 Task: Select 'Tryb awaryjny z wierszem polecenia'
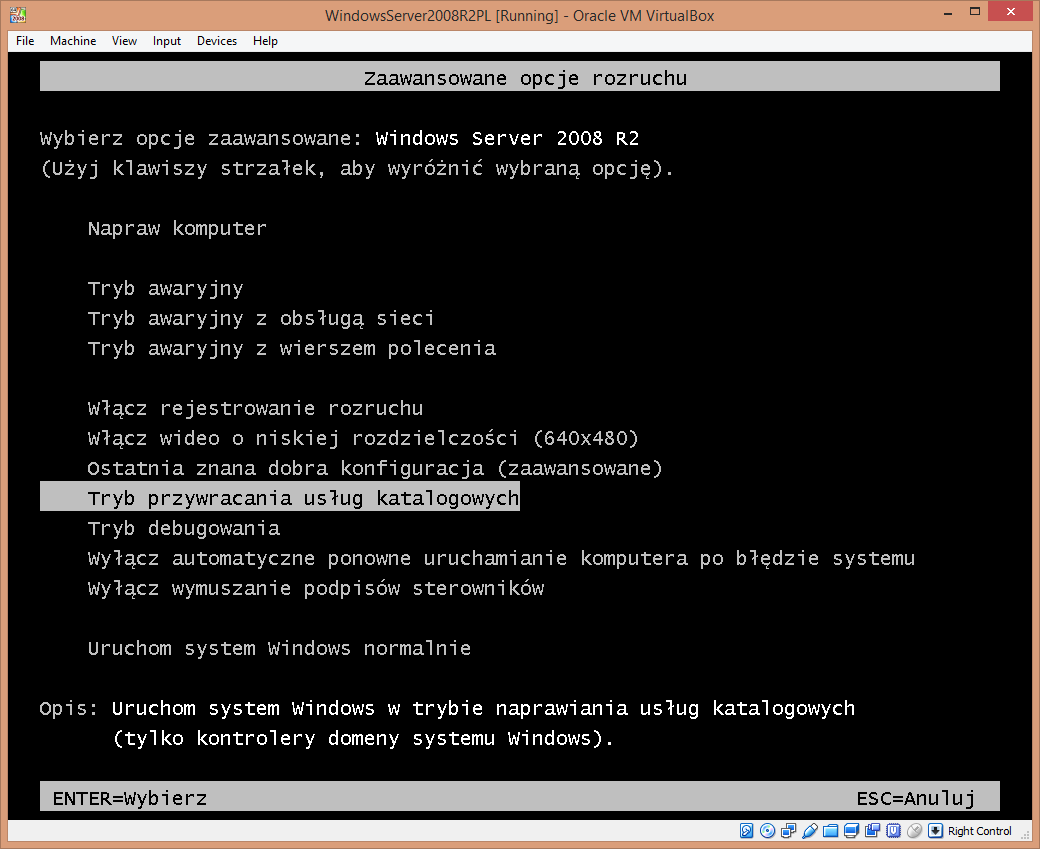pos(292,349)
